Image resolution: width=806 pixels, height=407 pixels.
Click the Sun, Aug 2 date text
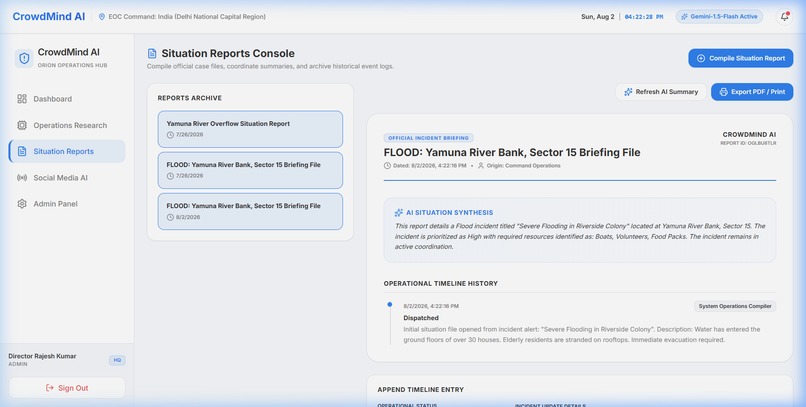click(597, 16)
